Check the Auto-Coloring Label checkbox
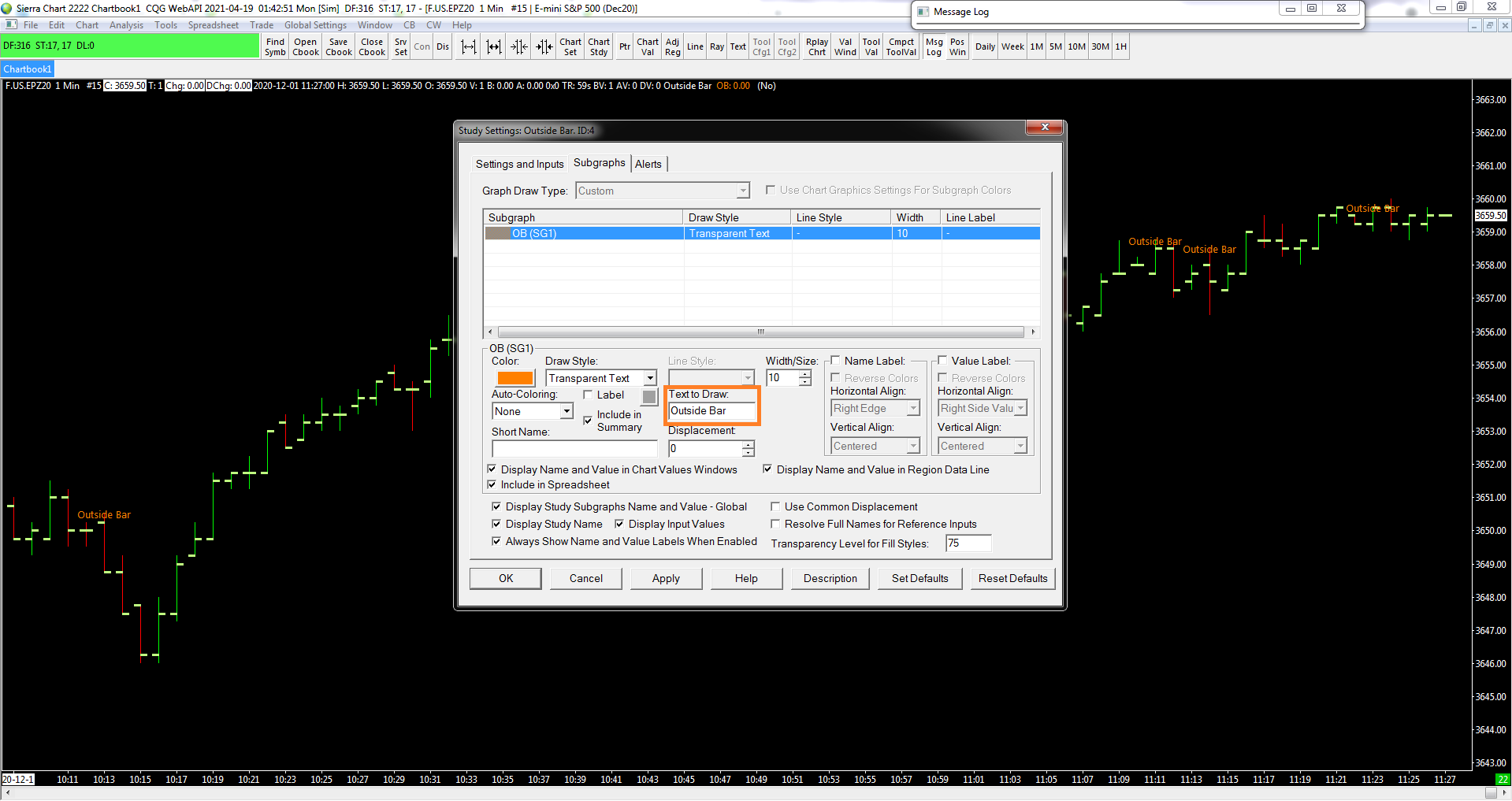 [x=589, y=395]
